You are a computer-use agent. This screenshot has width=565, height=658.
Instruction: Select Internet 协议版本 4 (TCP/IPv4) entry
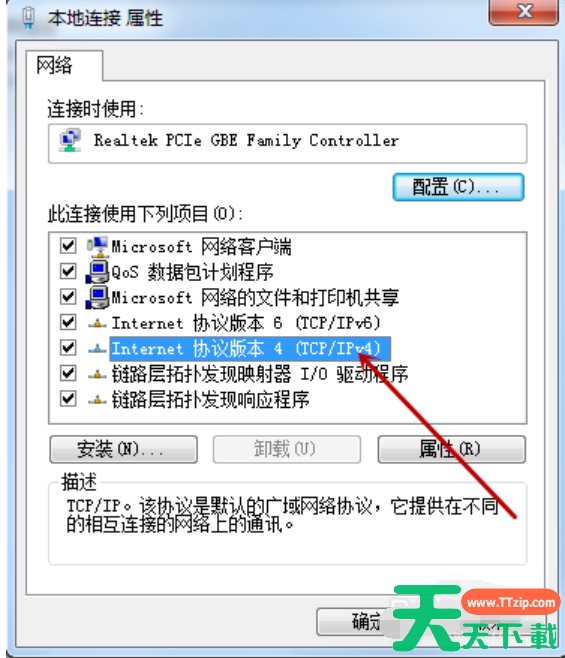coord(250,348)
